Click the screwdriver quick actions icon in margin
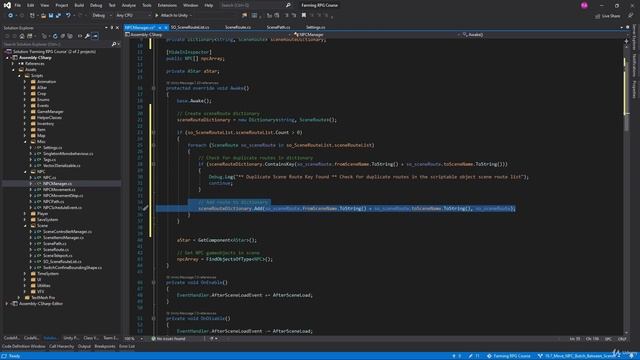This screenshot has height=360, width=640. pos(145,209)
